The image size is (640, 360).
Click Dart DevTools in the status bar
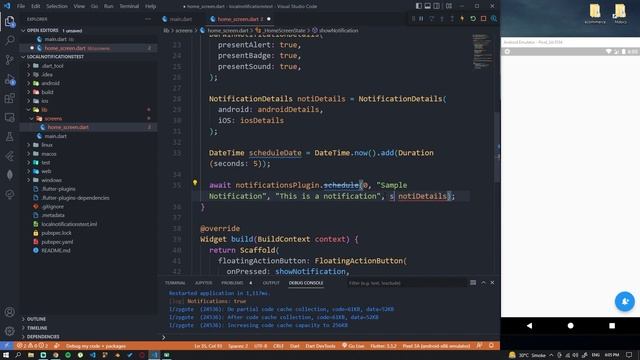pyautogui.click(x=320, y=346)
